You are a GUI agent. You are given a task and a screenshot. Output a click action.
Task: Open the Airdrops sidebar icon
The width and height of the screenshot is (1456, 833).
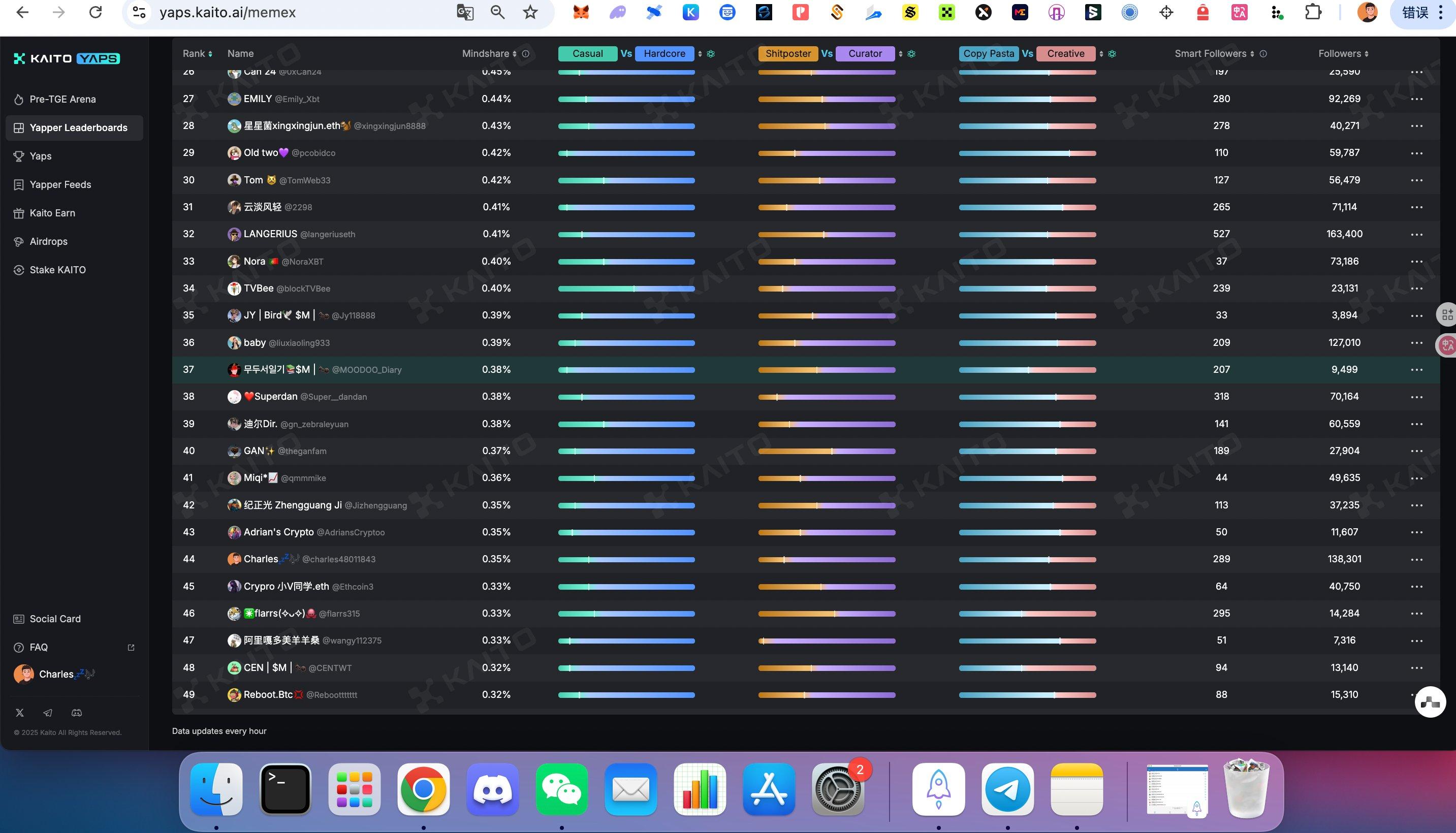[19, 241]
